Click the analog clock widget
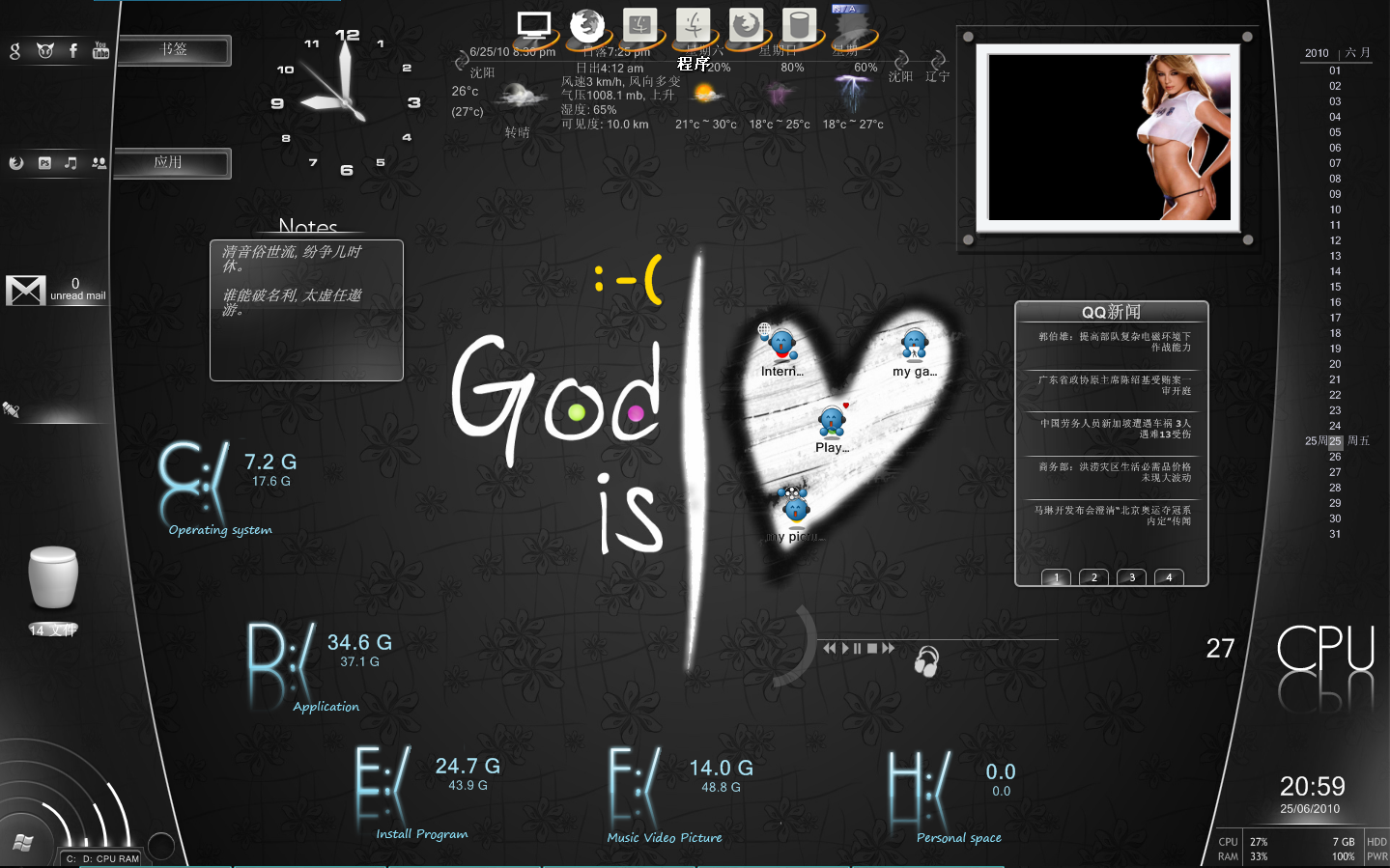Viewport: 1390px width, 868px height. point(346,102)
